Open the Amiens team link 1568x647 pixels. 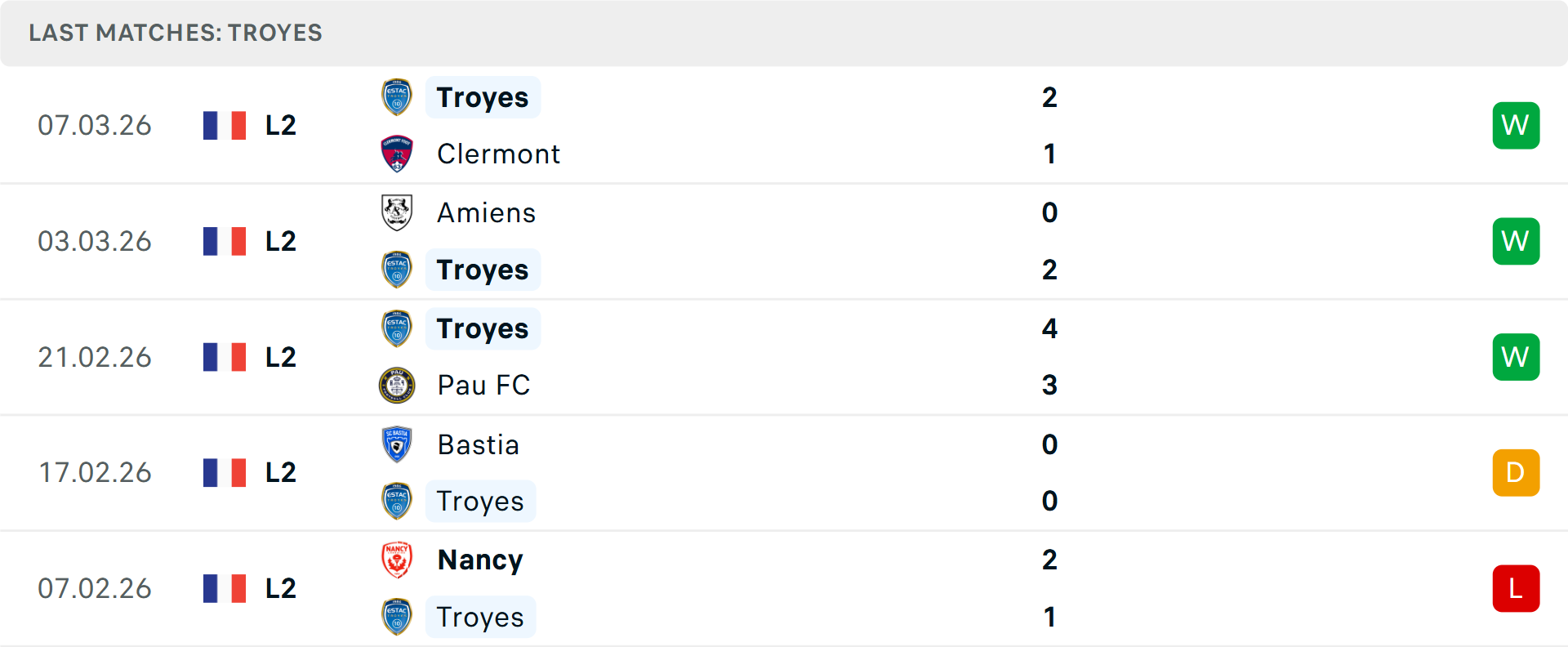click(486, 212)
